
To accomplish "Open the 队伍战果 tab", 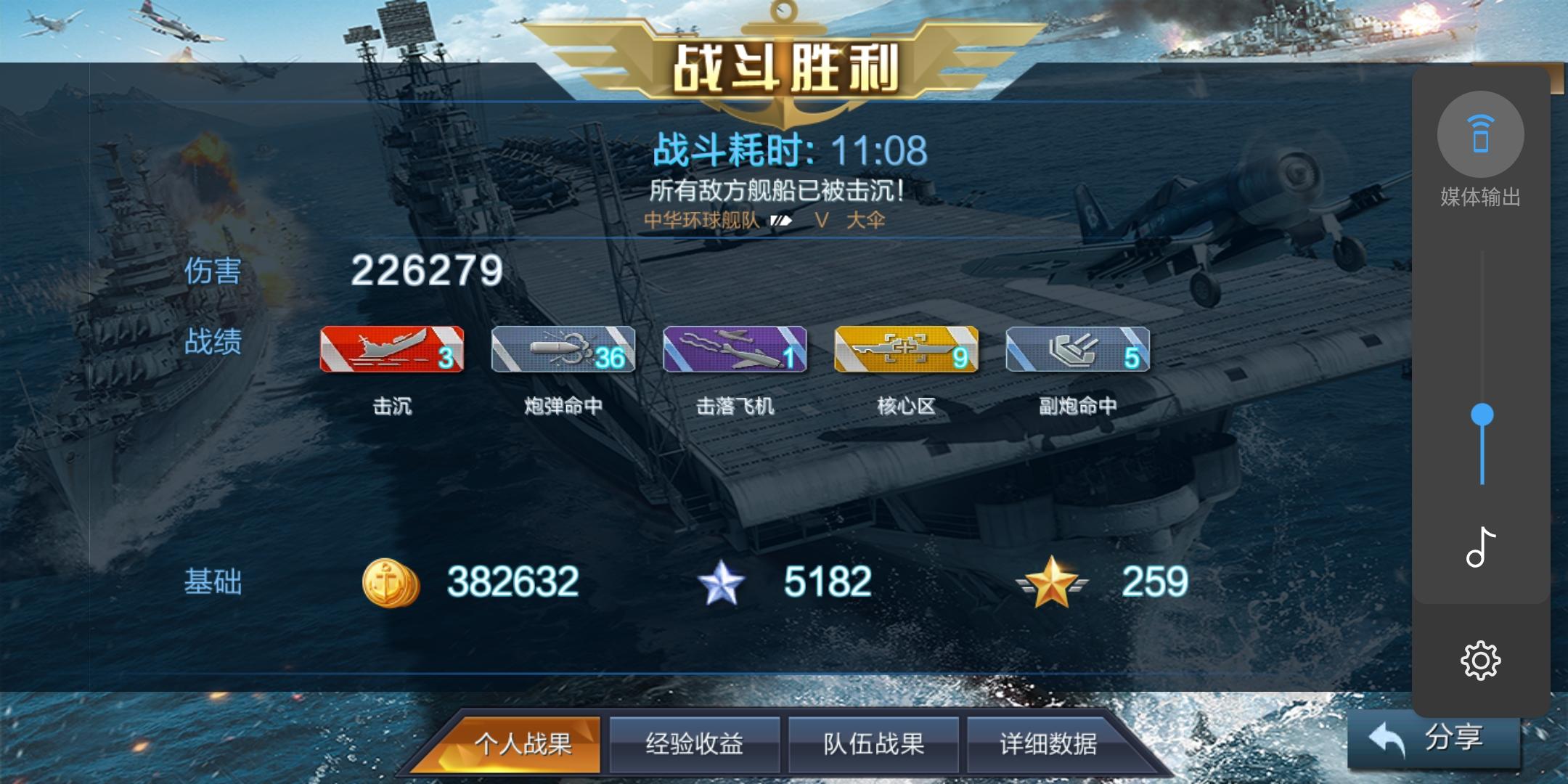I will click(x=873, y=744).
